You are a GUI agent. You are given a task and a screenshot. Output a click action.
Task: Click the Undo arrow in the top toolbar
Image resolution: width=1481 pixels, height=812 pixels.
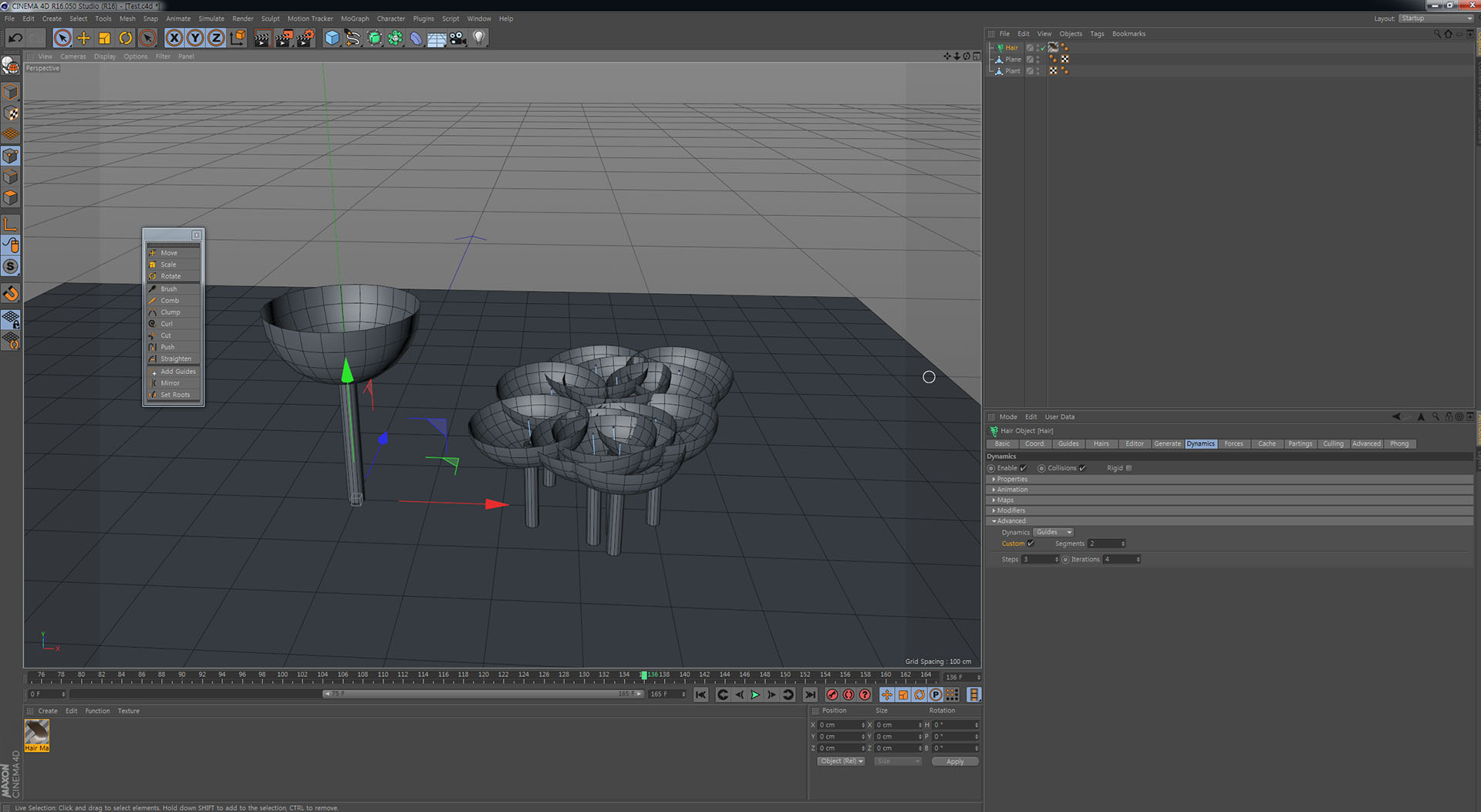click(15, 38)
